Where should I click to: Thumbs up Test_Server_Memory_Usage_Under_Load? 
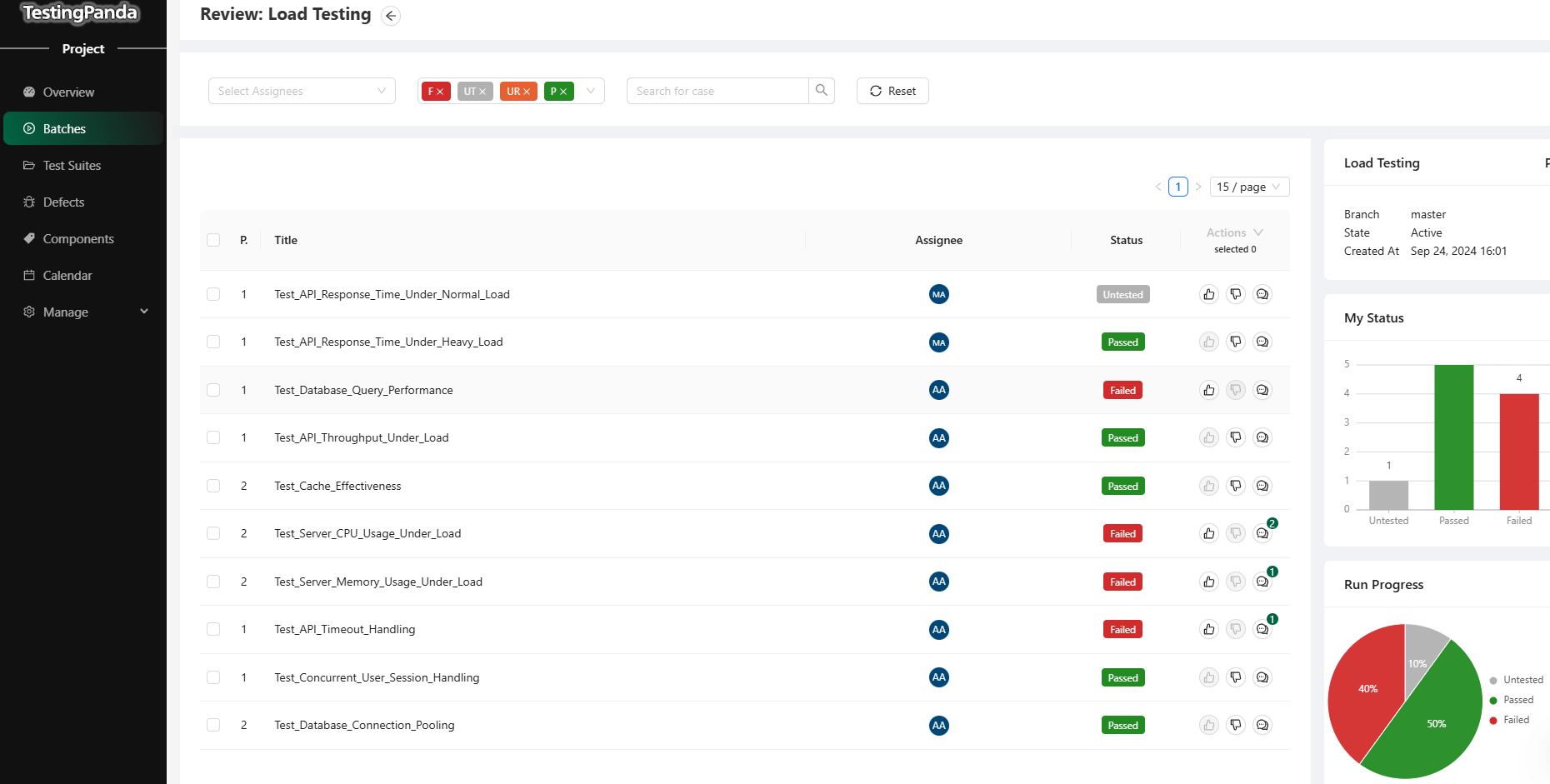point(1209,582)
